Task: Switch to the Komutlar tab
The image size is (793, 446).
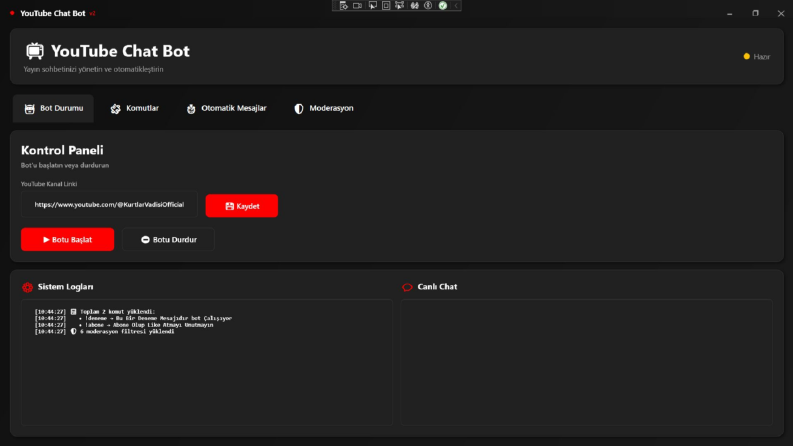Action: click(135, 108)
